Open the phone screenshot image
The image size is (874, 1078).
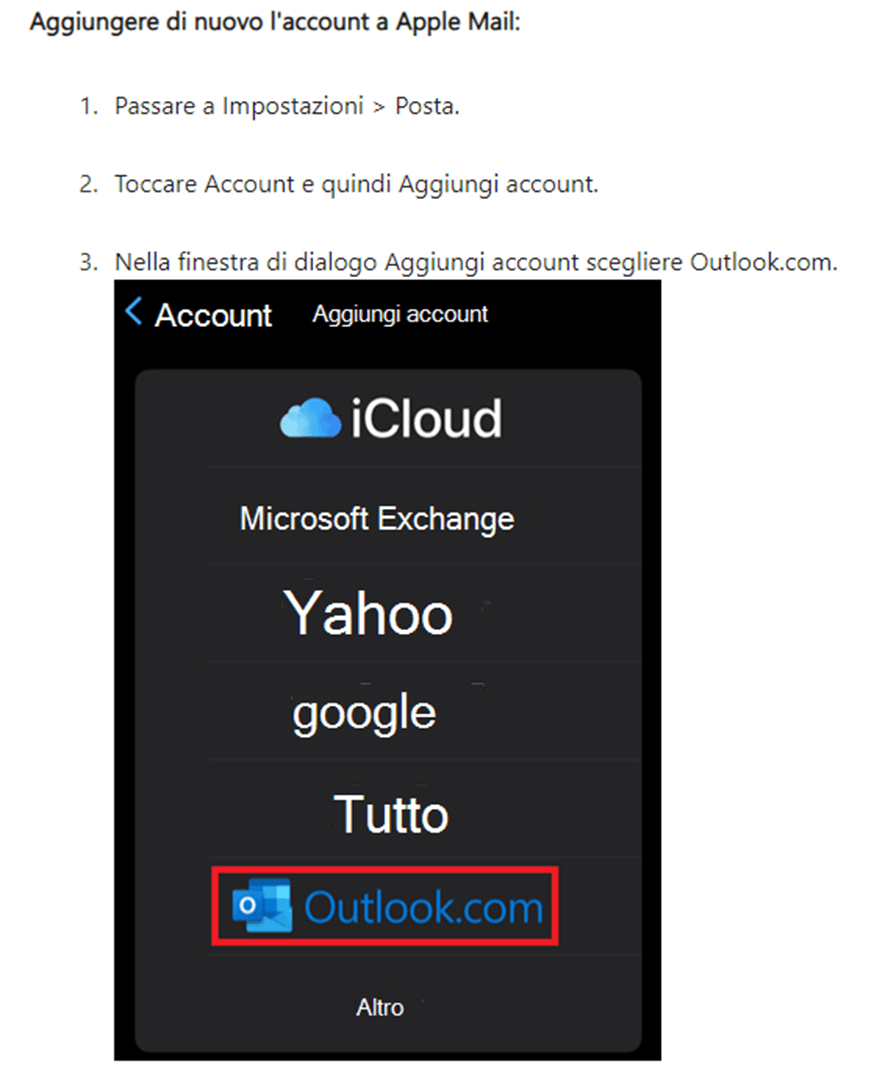coord(387,669)
